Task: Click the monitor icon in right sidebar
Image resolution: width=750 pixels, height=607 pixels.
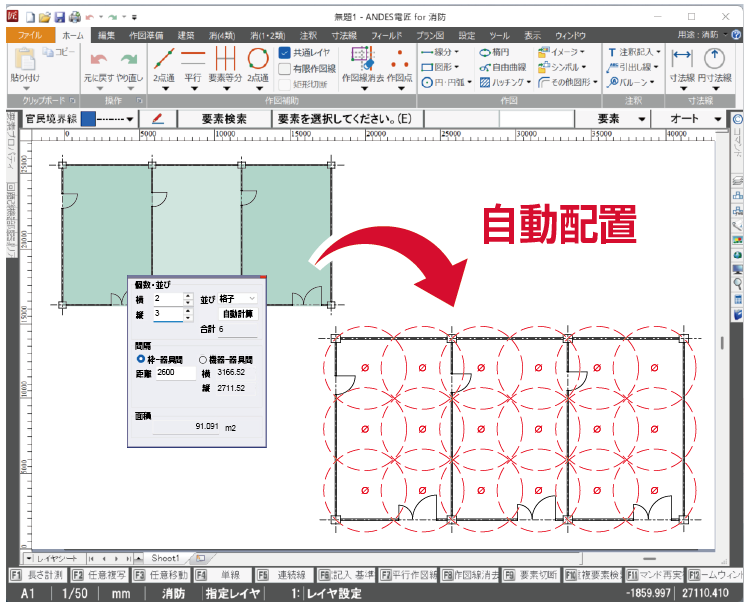Action: tap(738, 269)
